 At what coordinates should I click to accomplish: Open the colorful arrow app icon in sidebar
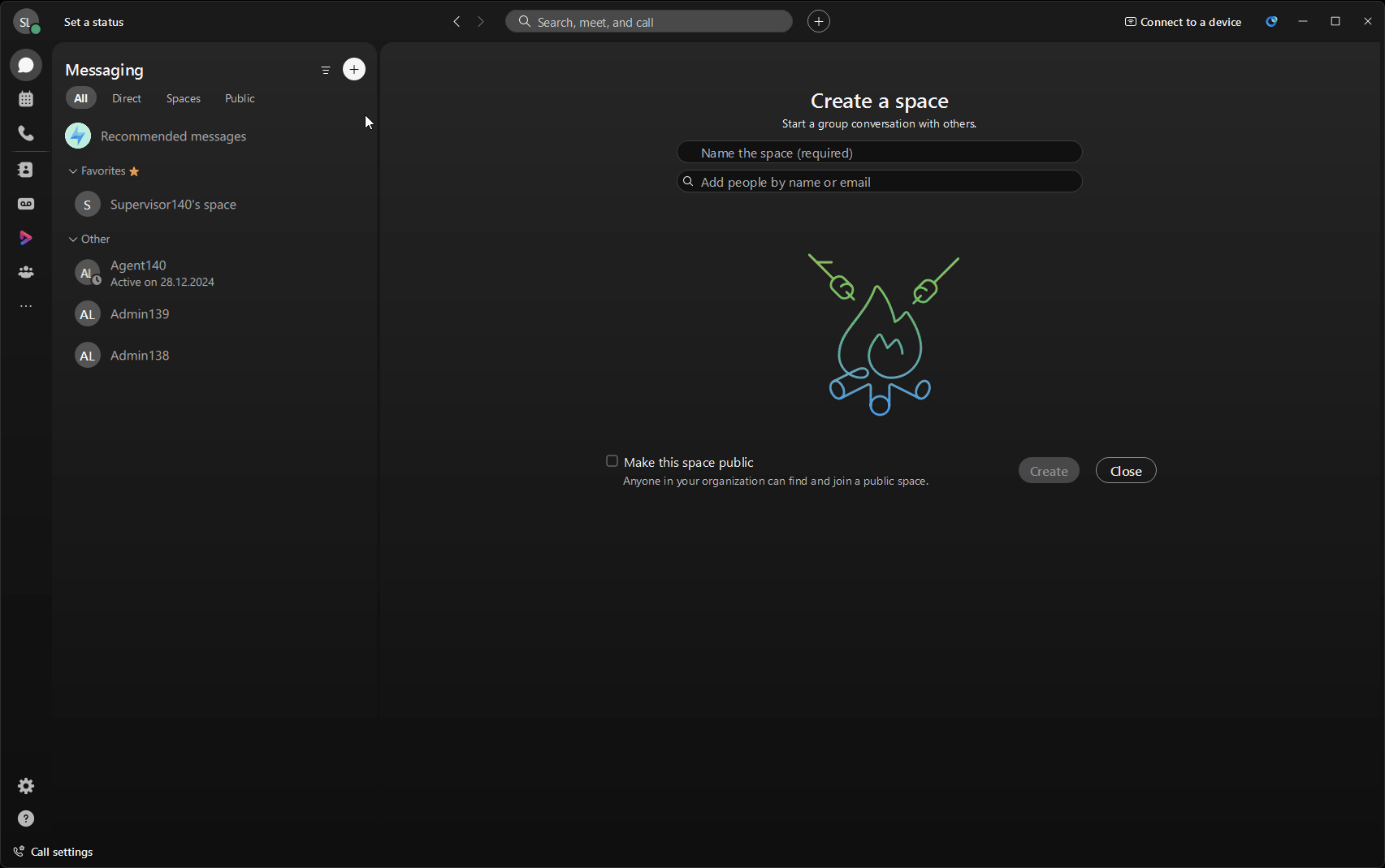[26, 238]
